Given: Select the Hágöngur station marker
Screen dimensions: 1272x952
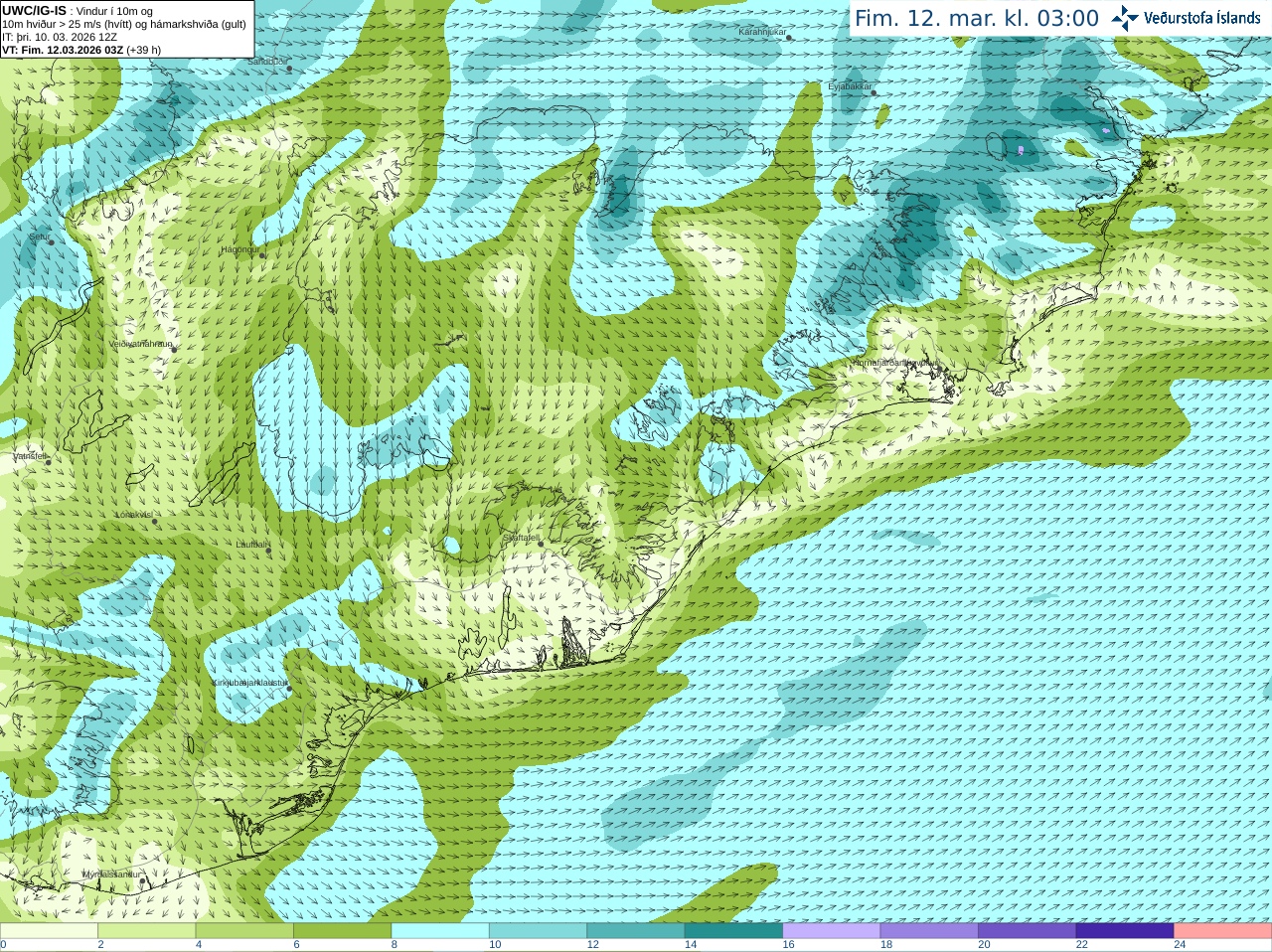Looking at the screenshot, I should click(262, 255).
